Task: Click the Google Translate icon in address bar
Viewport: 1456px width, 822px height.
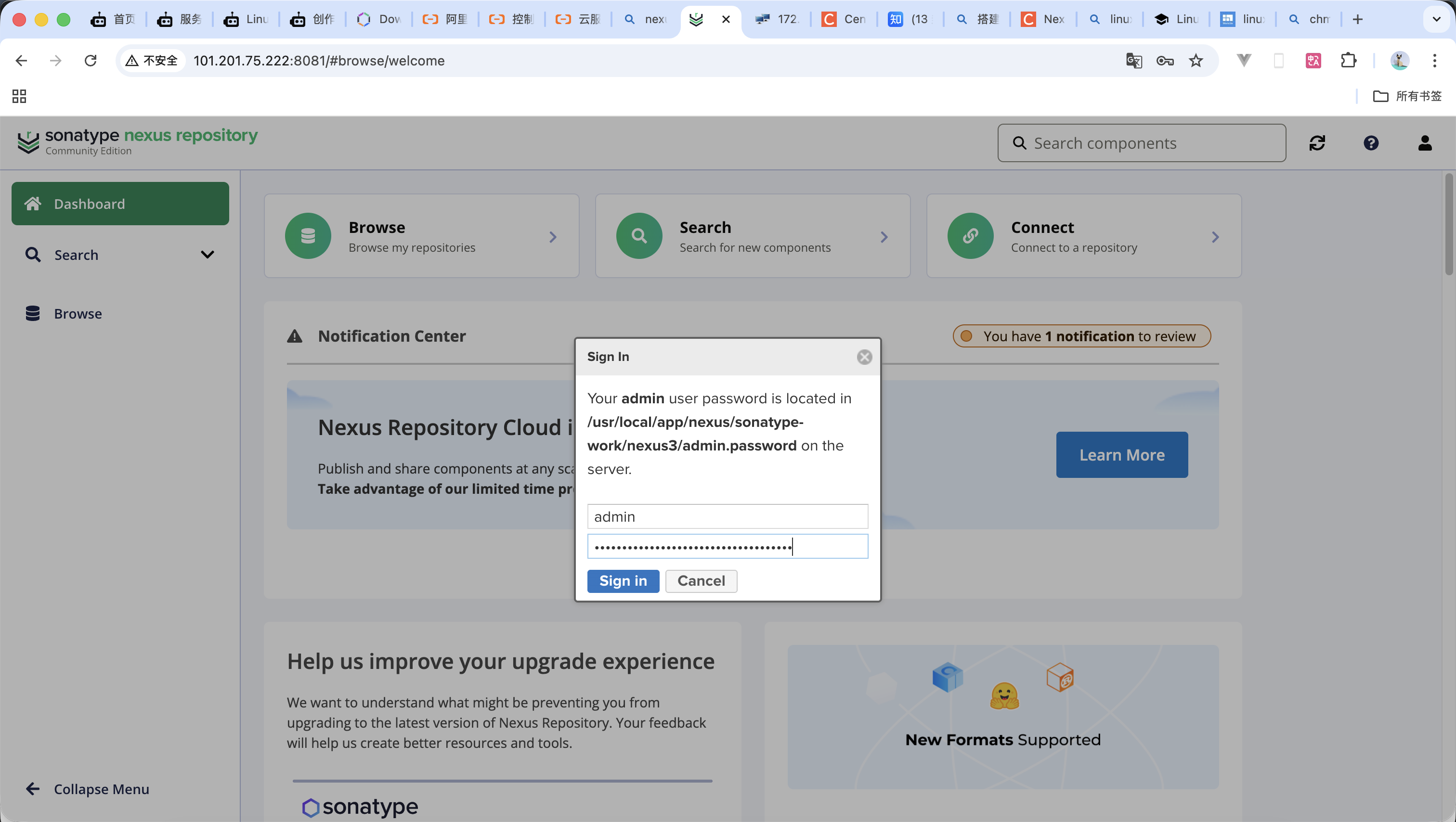Action: point(1133,61)
